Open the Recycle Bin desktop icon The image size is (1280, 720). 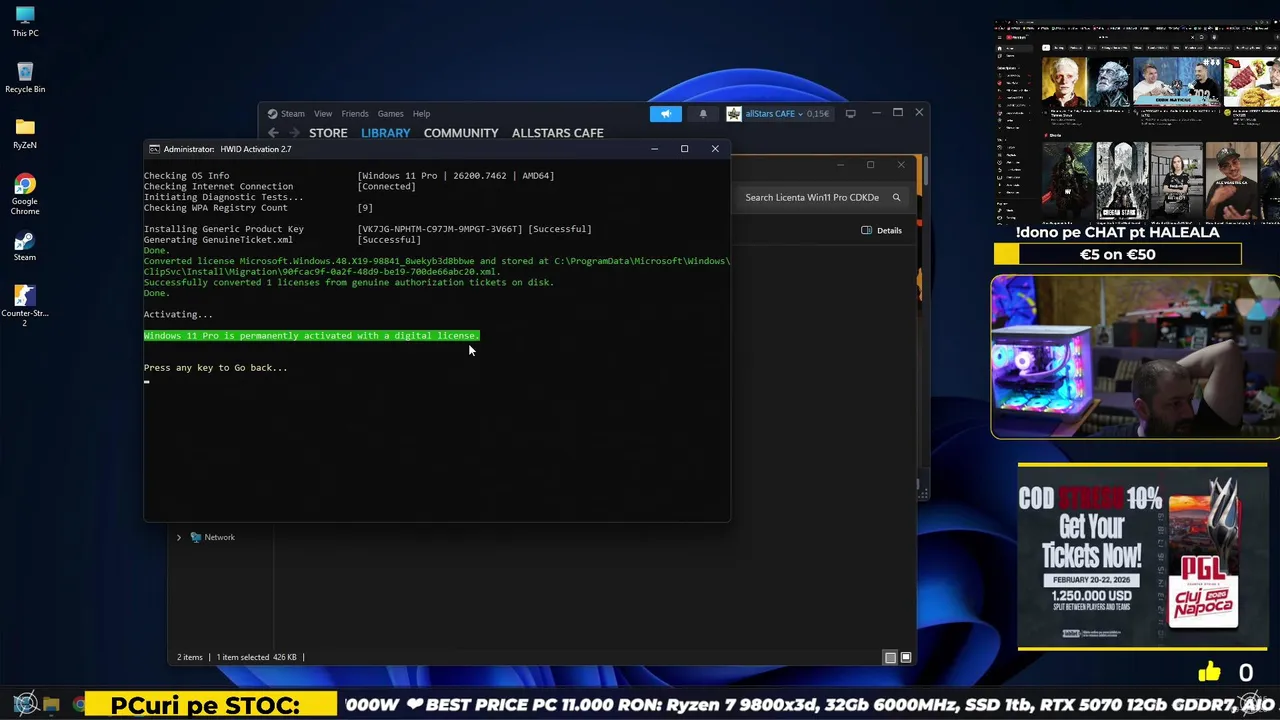[x=25, y=78]
